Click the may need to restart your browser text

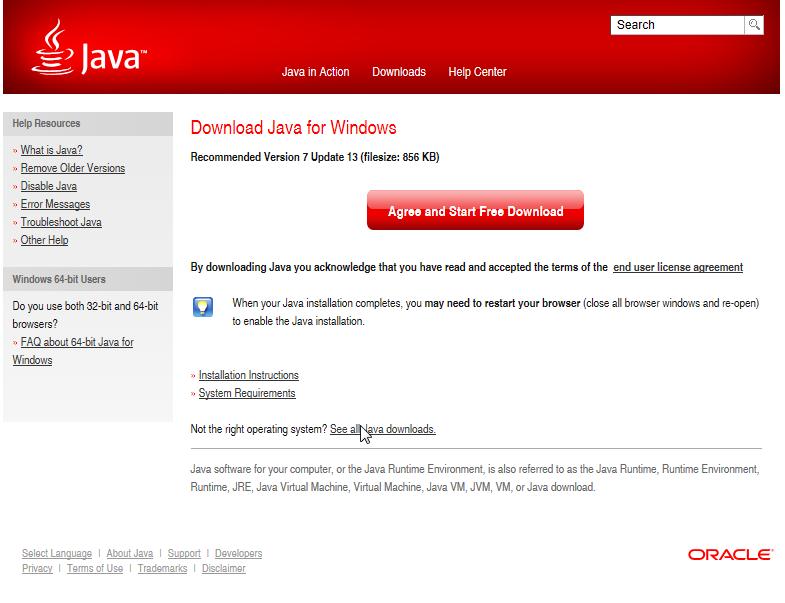pos(502,304)
